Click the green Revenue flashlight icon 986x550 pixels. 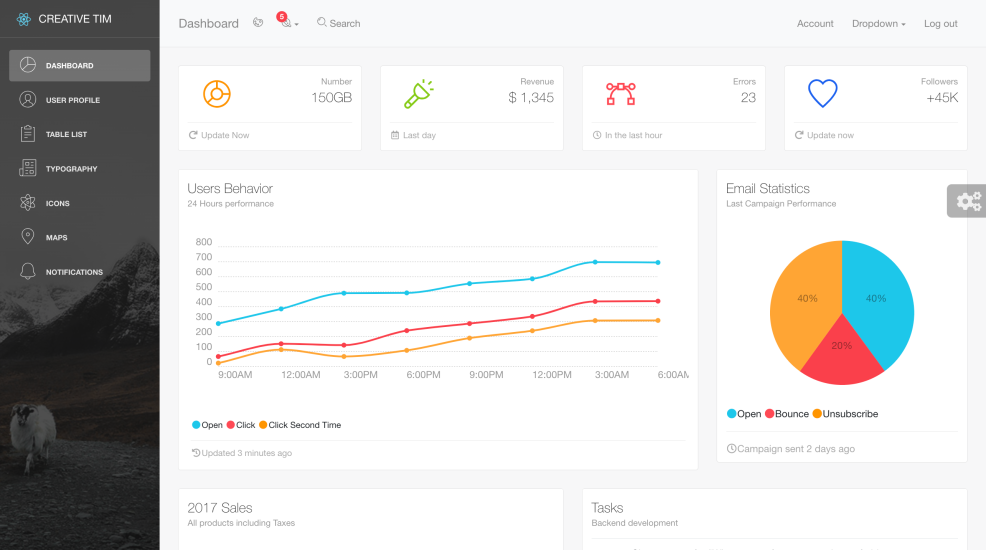point(418,94)
